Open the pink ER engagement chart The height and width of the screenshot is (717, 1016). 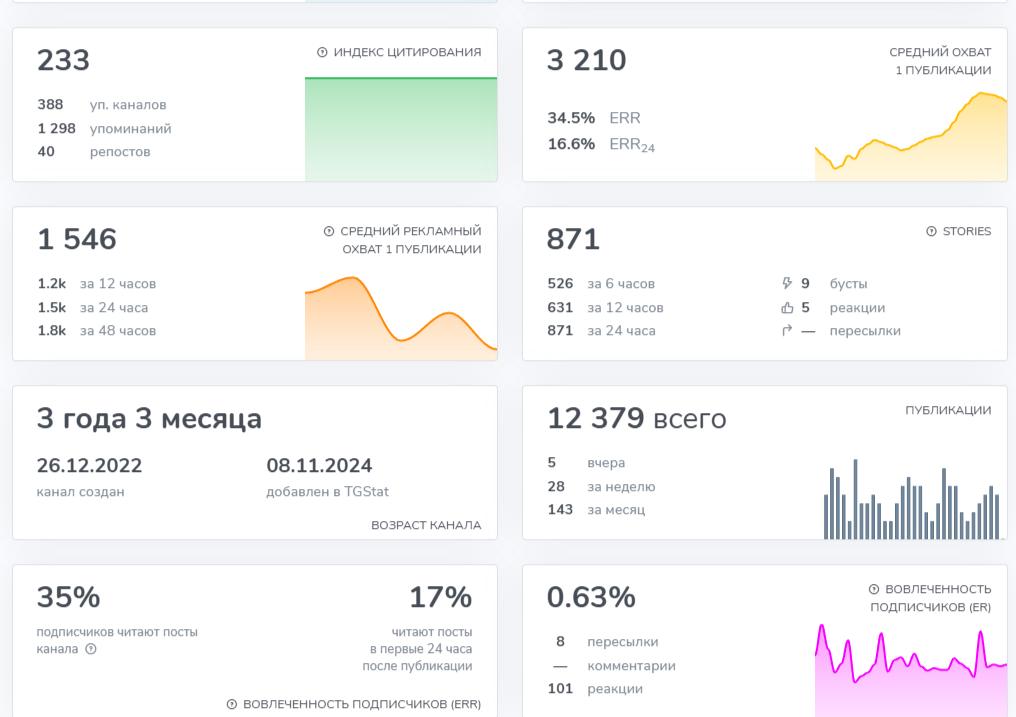911,670
